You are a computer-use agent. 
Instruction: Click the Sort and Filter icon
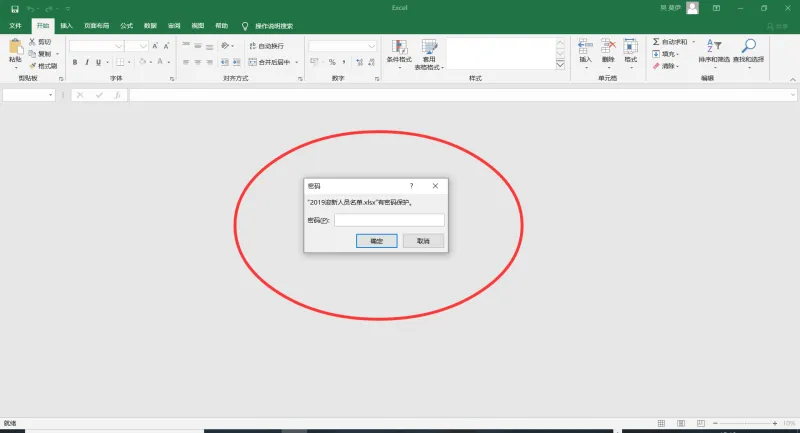coord(713,46)
